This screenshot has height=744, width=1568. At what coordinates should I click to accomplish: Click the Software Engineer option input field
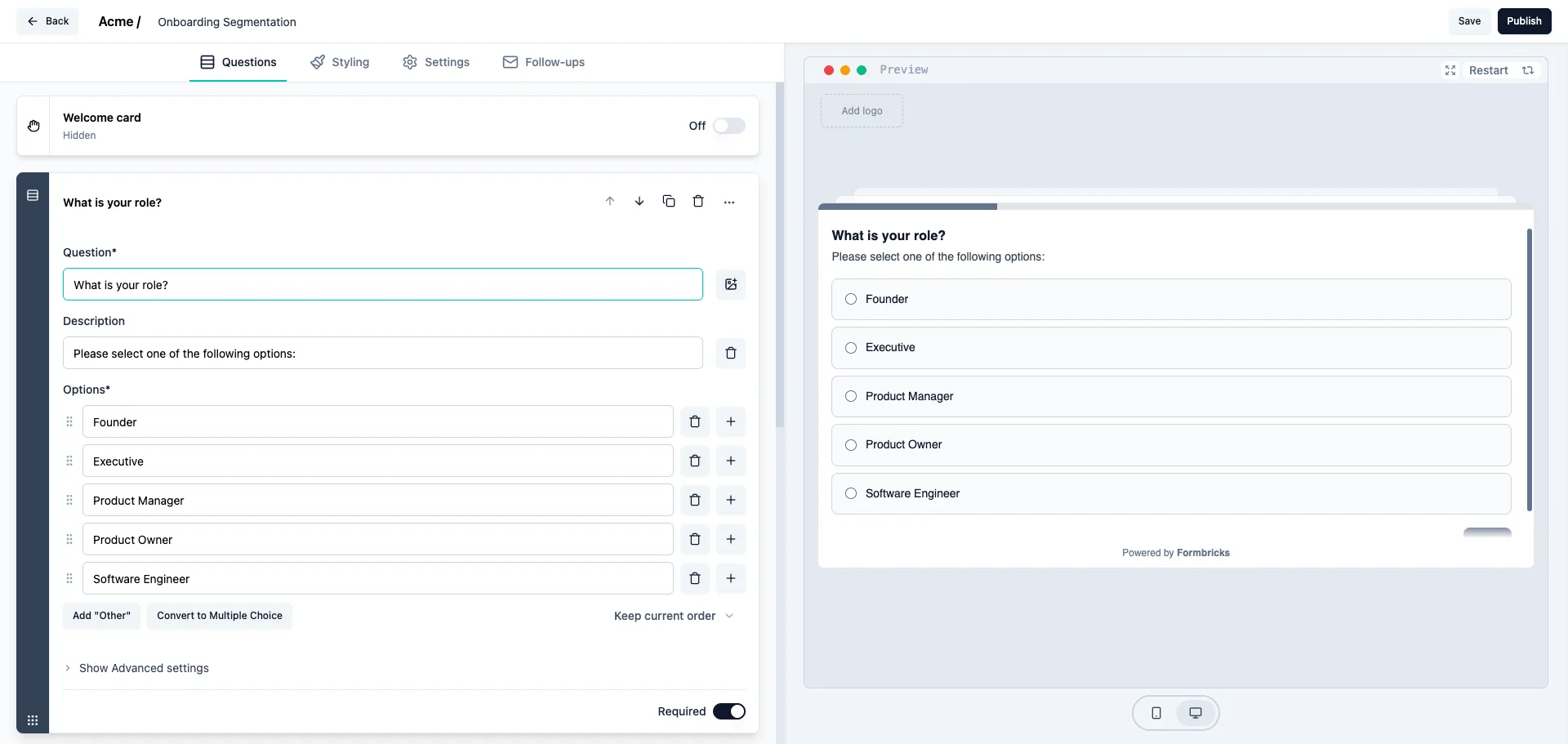378,578
